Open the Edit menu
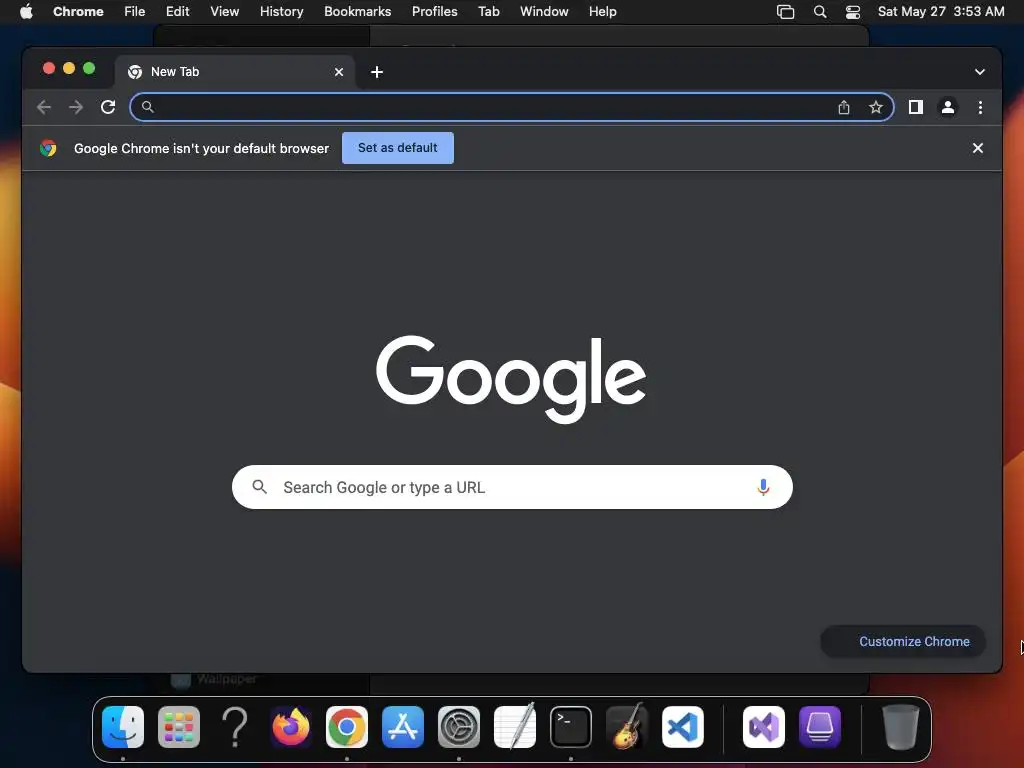 (x=177, y=12)
